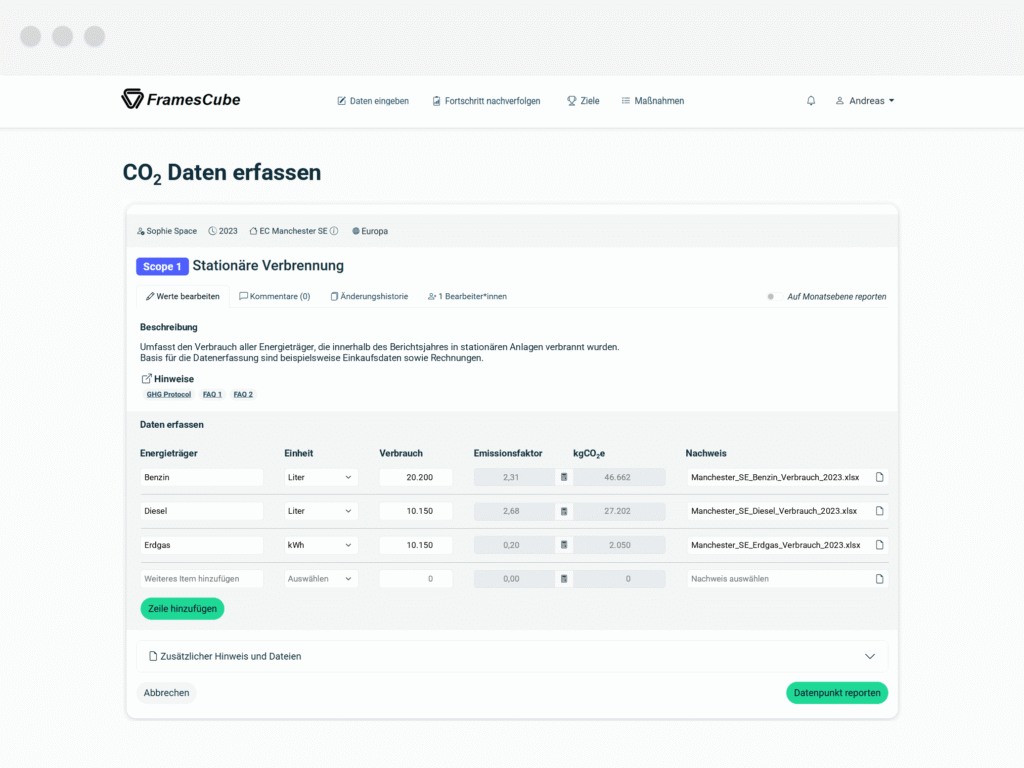Click the file icon for the Diesel Nachweis
This screenshot has width=1024, height=768.
[880, 511]
